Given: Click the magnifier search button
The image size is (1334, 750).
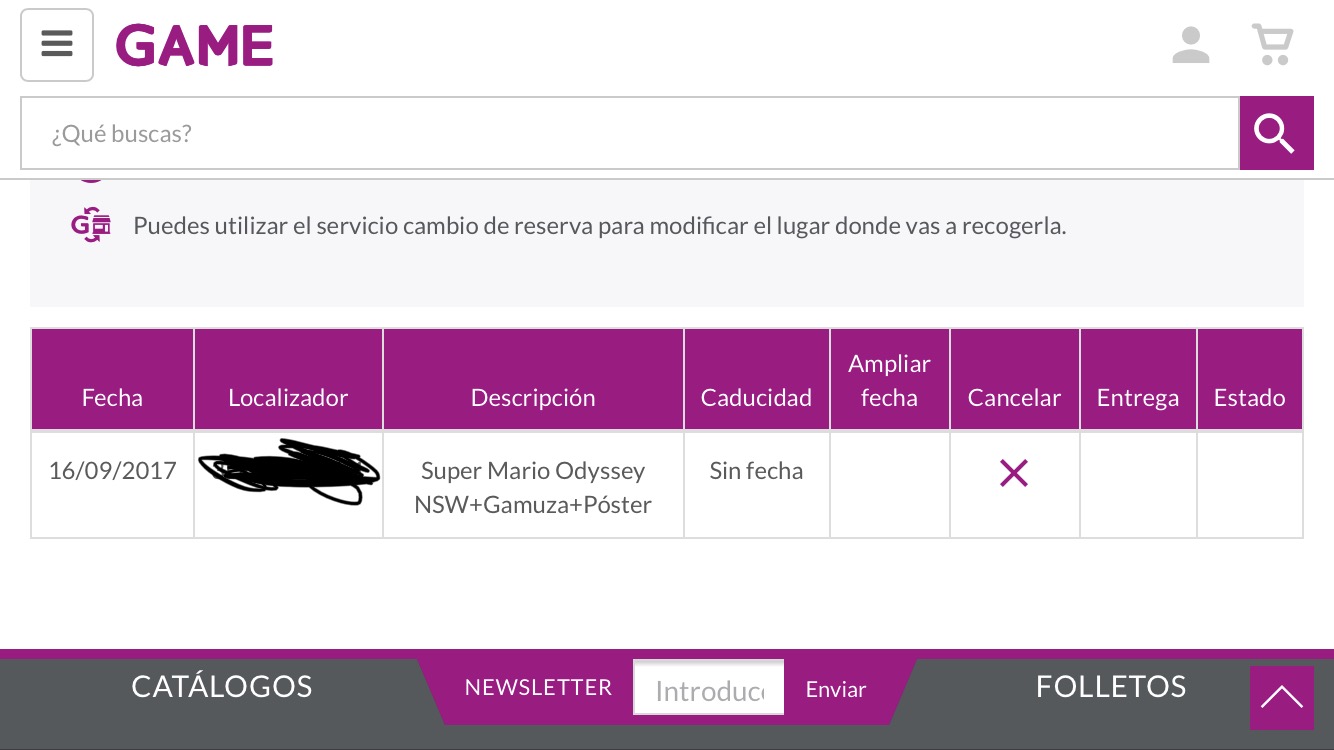Looking at the screenshot, I should (x=1276, y=133).
